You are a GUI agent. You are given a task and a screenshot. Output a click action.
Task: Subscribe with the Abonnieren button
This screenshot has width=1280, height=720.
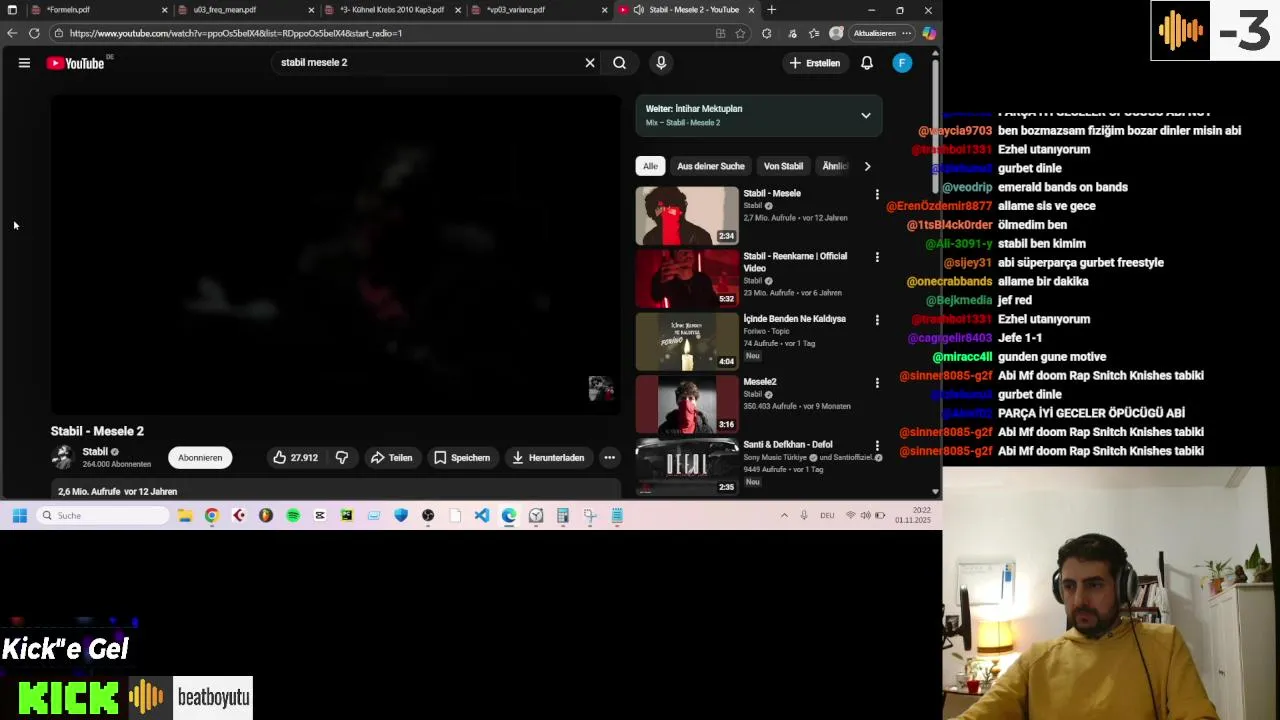(x=200, y=458)
